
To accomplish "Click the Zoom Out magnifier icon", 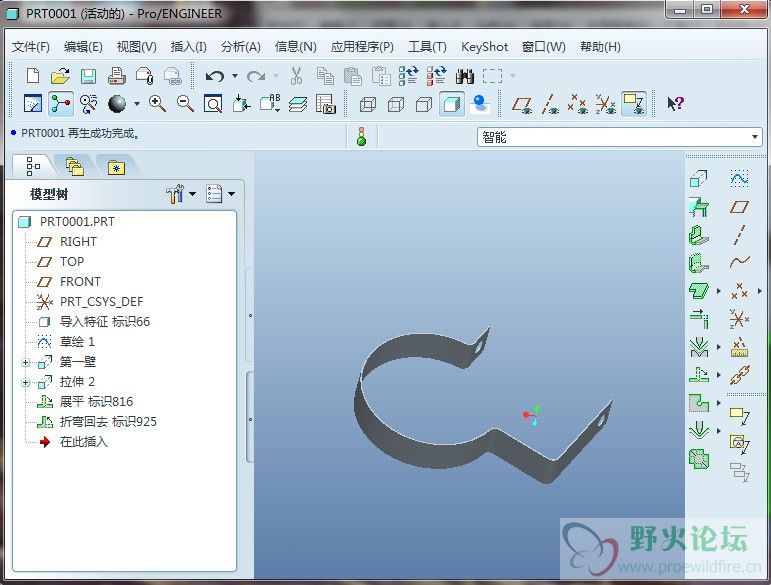I will pos(185,104).
